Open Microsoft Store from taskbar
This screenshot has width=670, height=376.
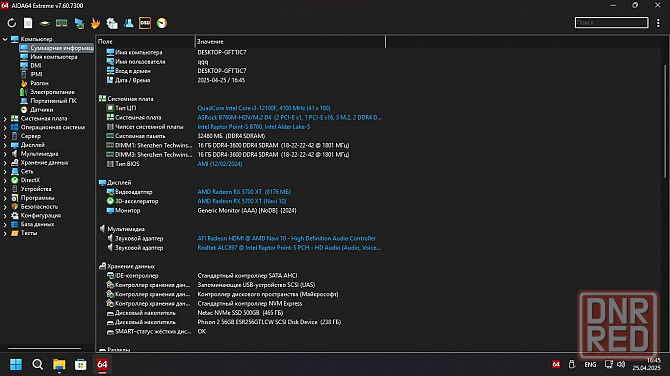(x=80, y=364)
